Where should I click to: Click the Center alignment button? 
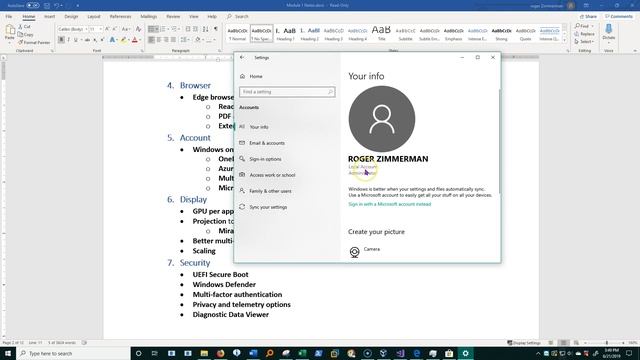159,40
